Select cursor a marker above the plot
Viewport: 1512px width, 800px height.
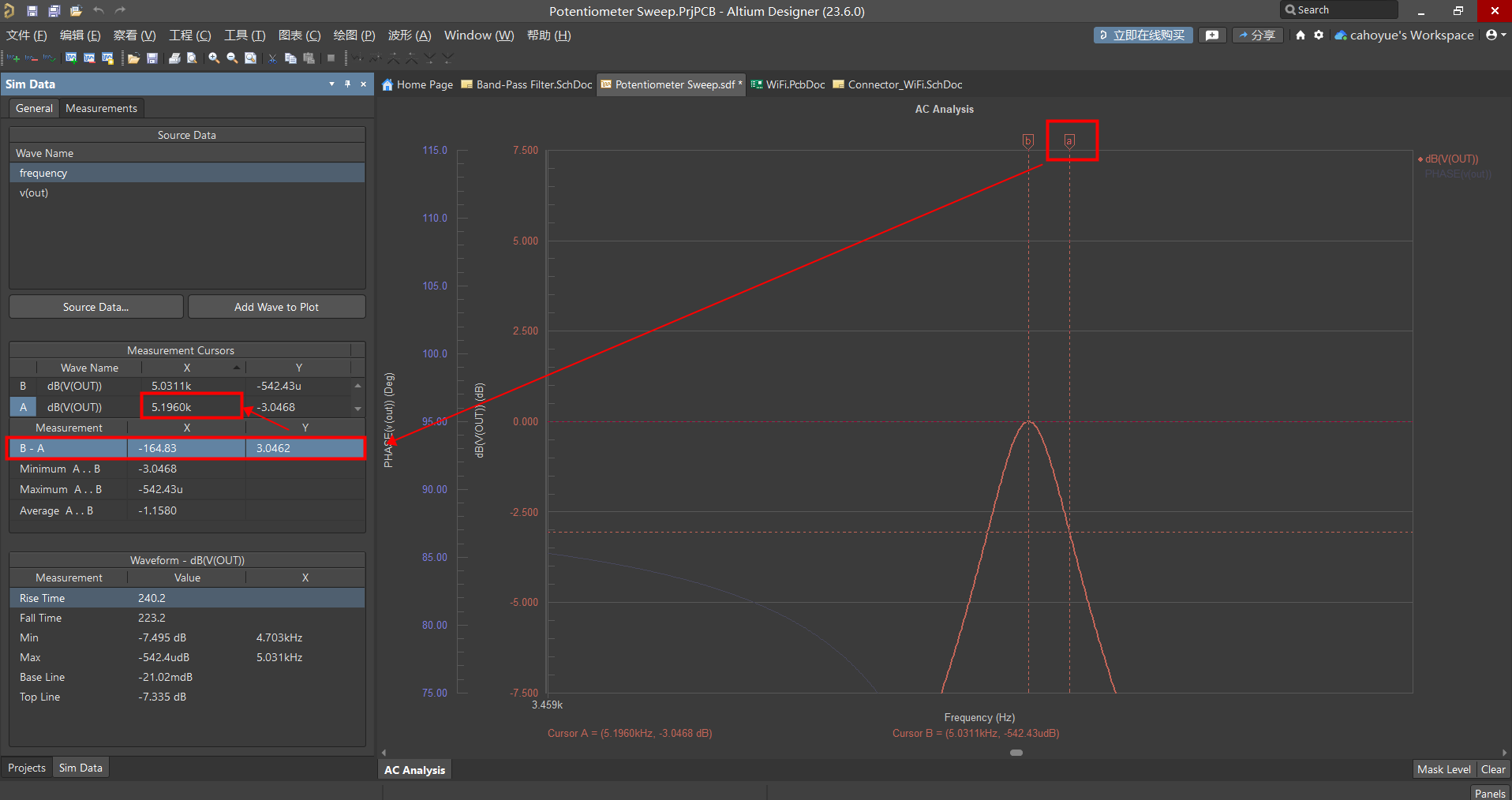[x=1069, y=141]
